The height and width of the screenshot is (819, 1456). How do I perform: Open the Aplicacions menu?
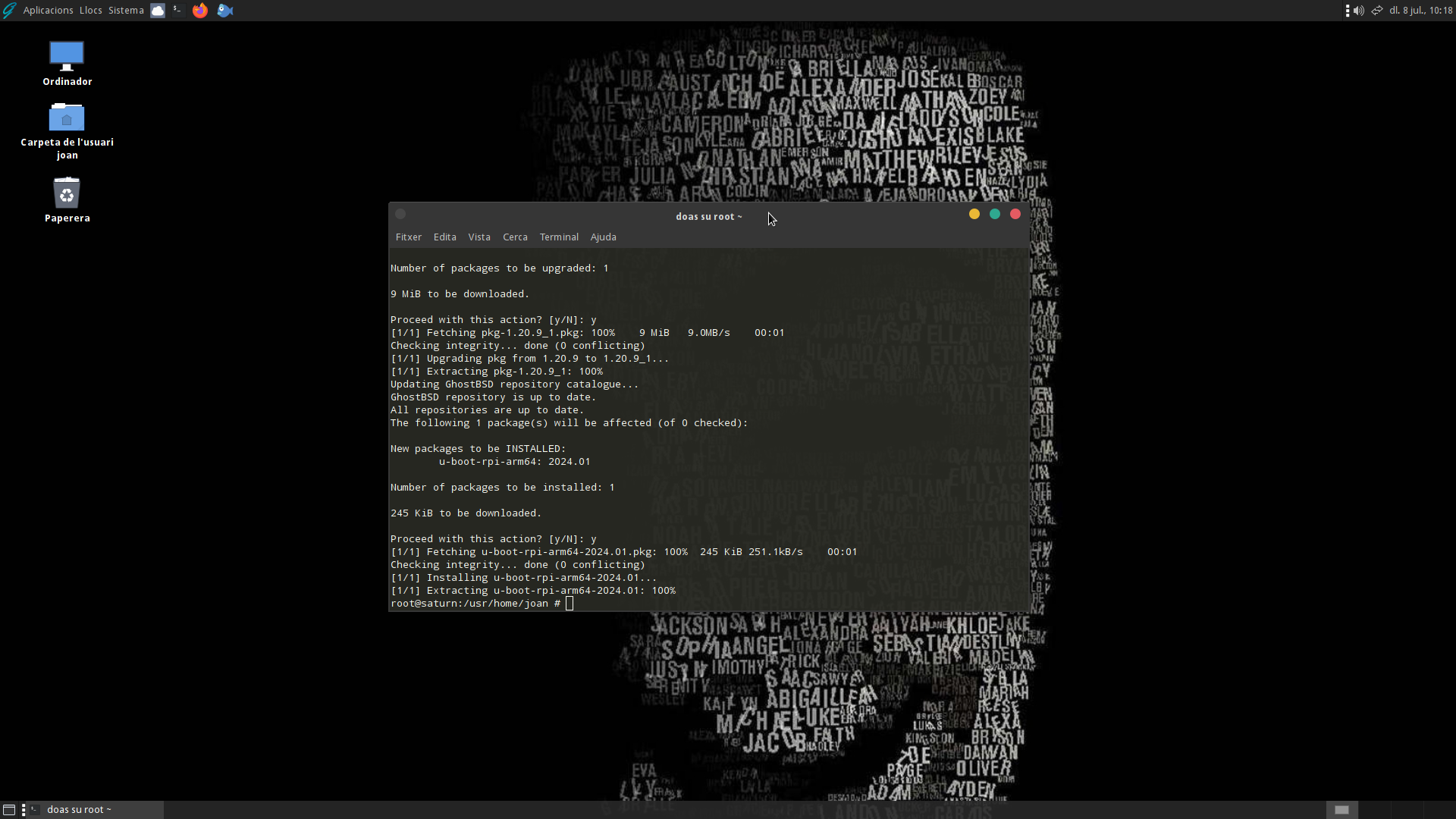click(x=48, y=11)
